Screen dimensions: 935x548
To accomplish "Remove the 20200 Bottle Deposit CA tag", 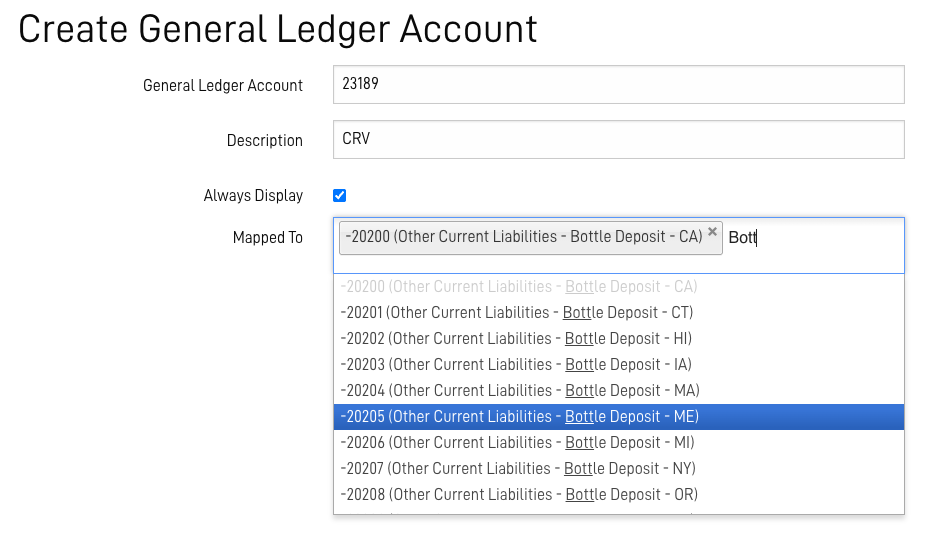I will (712, 232).
